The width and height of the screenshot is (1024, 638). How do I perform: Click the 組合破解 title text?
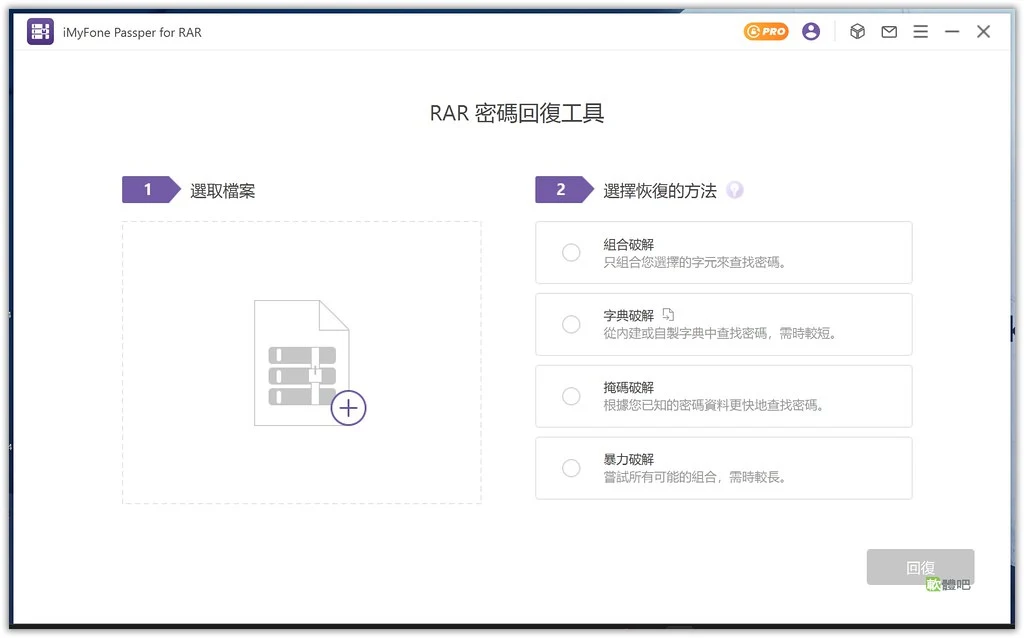pyautogui.click(x=628, y=244)
